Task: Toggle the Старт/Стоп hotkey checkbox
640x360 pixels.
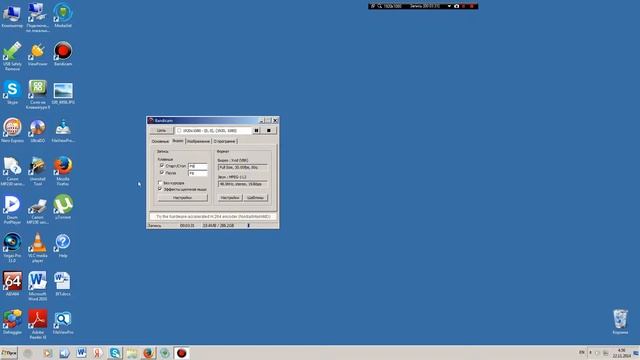Action: click(x=162, y=166)
